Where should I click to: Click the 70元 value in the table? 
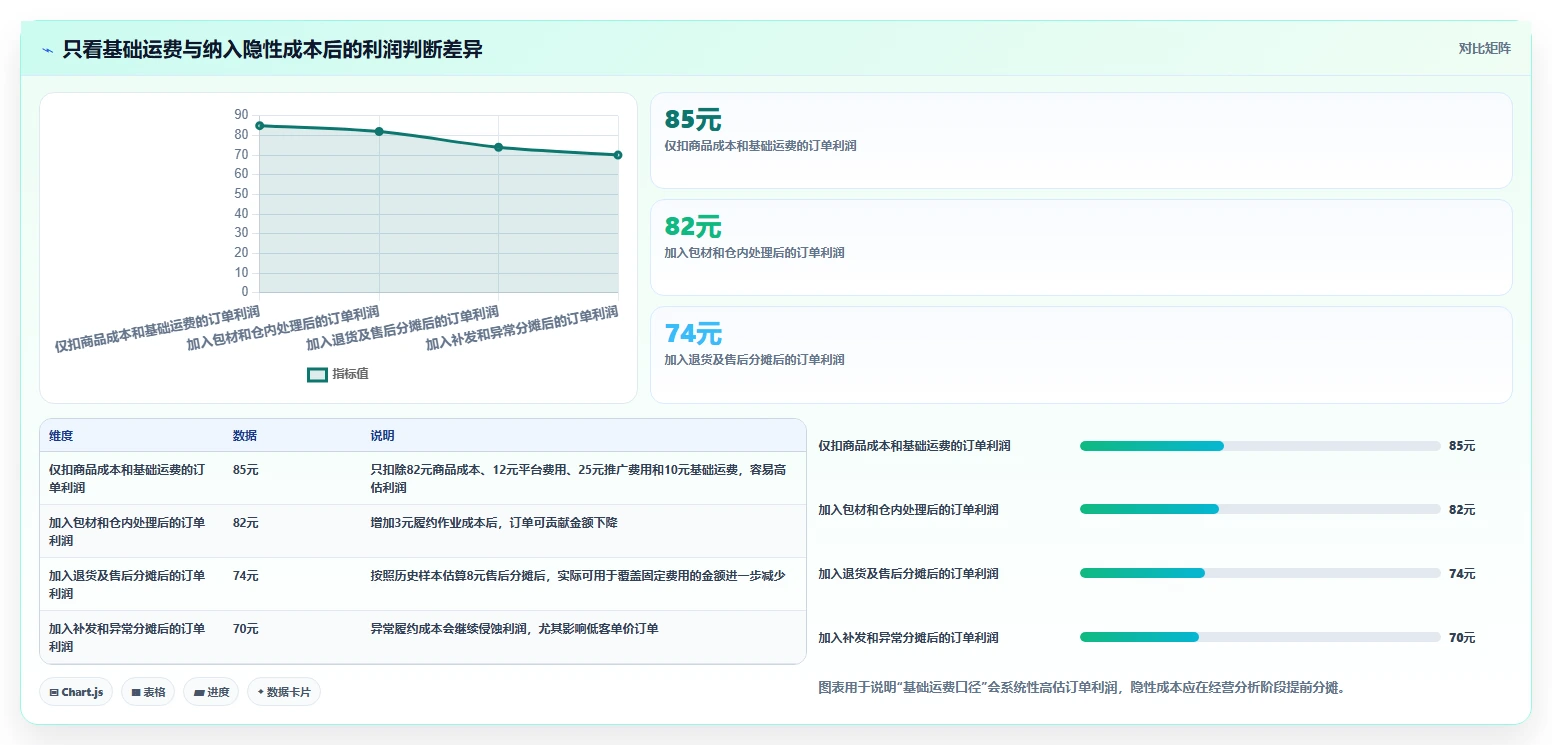coord(246,628)
